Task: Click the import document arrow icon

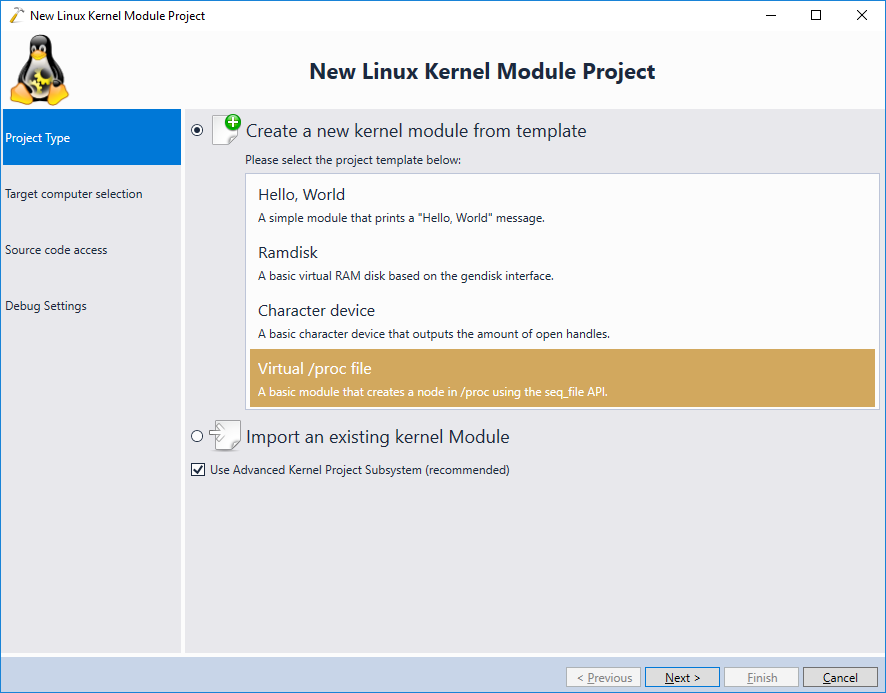Action: pos(225,435)
